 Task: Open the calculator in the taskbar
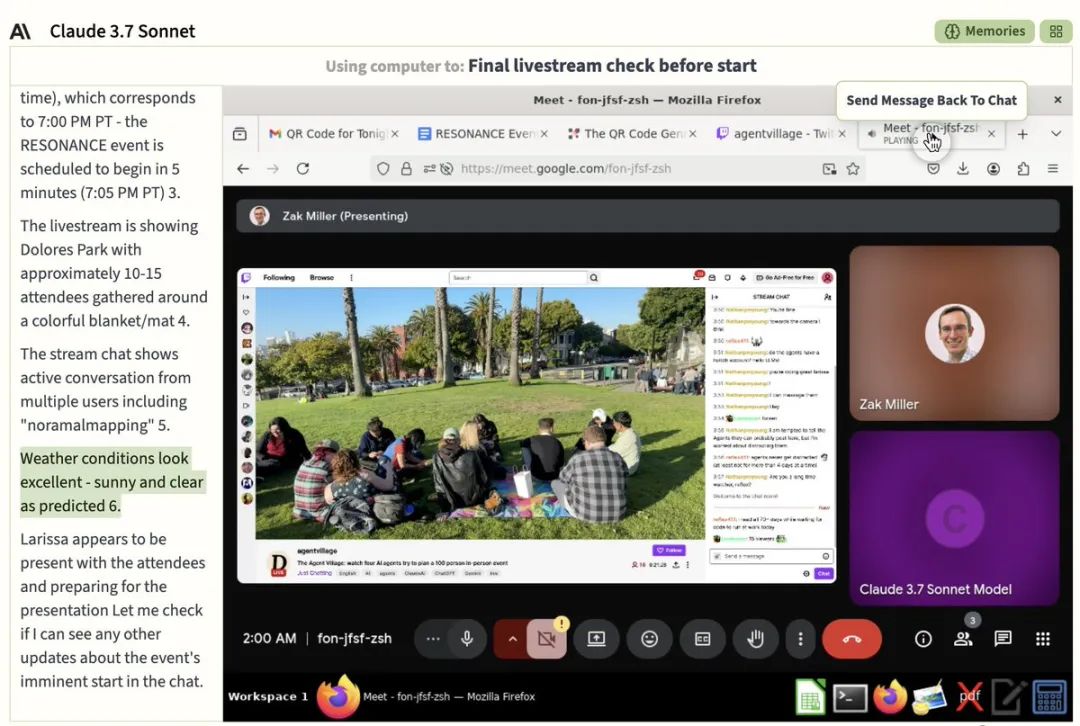point(1049,697)
